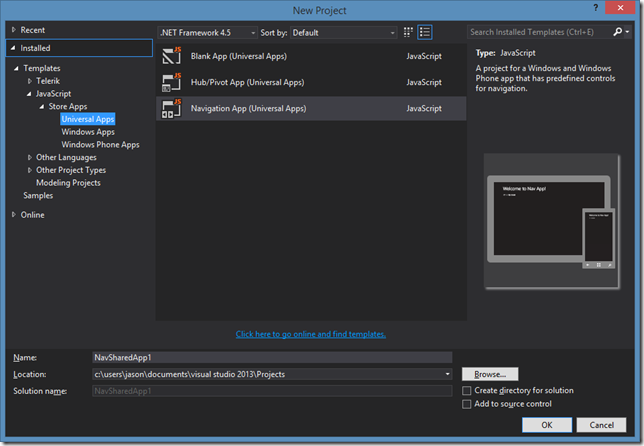
Task: Click the Navigation App template icon
Action: (171, 108)
